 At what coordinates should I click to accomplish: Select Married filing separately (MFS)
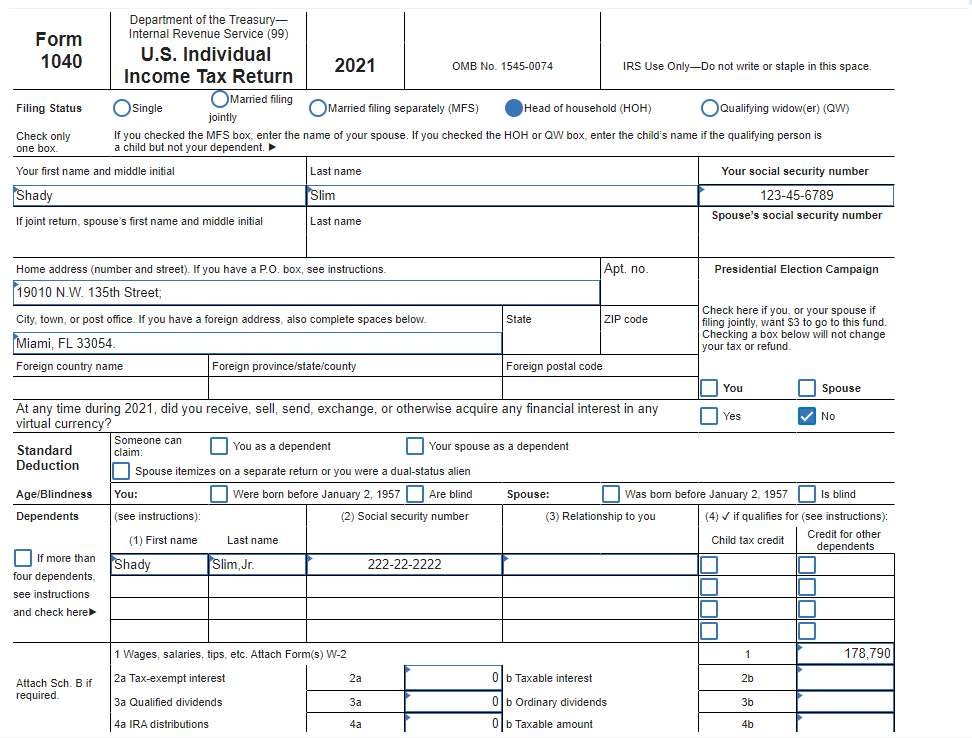click(317, 108)
